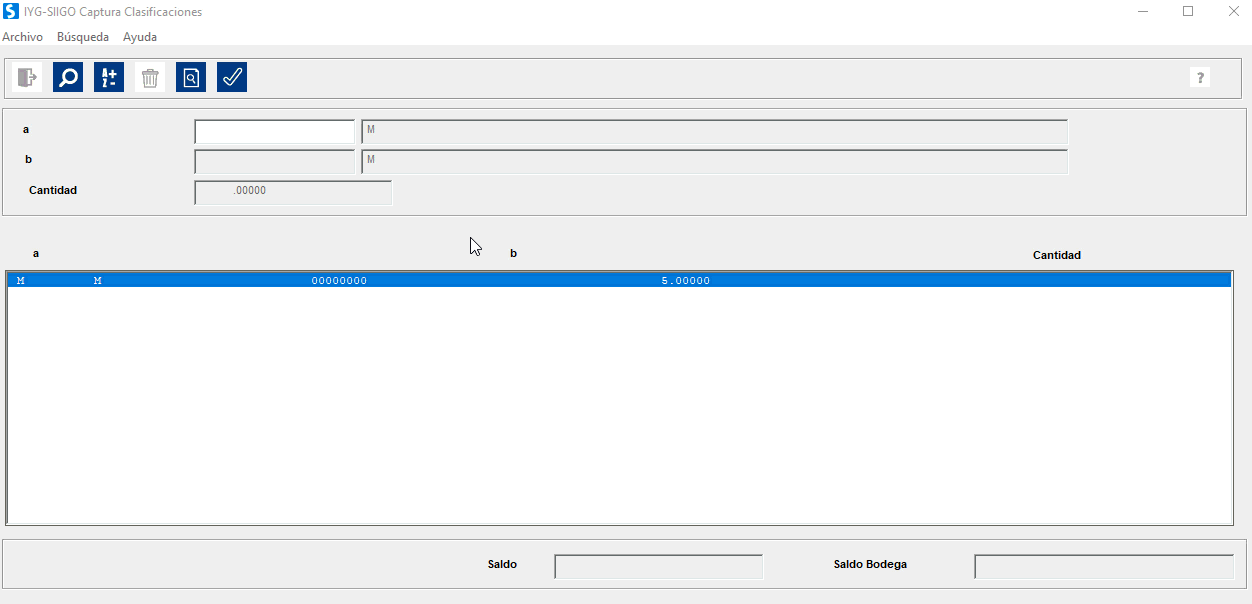Image resolution: width=1252 pixels, height=604 pixels.
Task: Maximize the Captura Clasificaciones window
Action: 1188,12
